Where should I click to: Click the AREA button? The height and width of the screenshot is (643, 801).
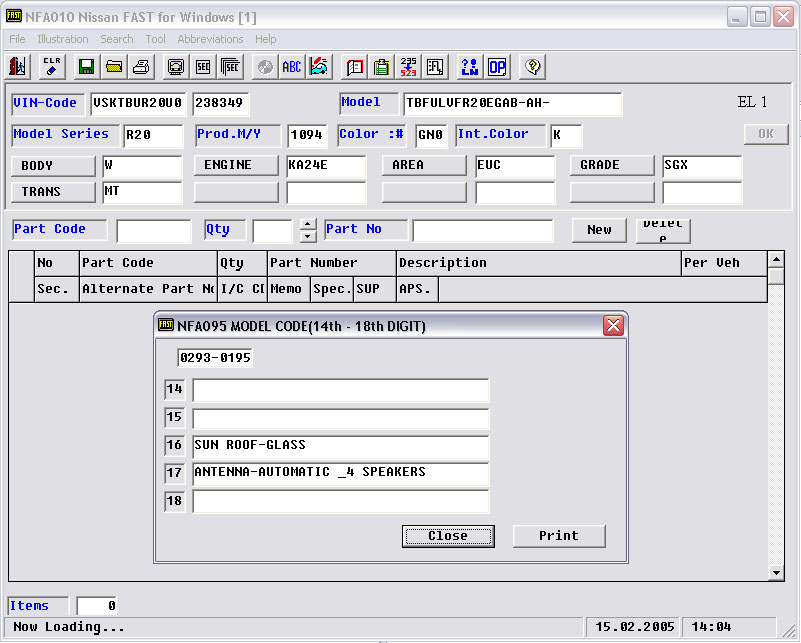tap(424, 165)
